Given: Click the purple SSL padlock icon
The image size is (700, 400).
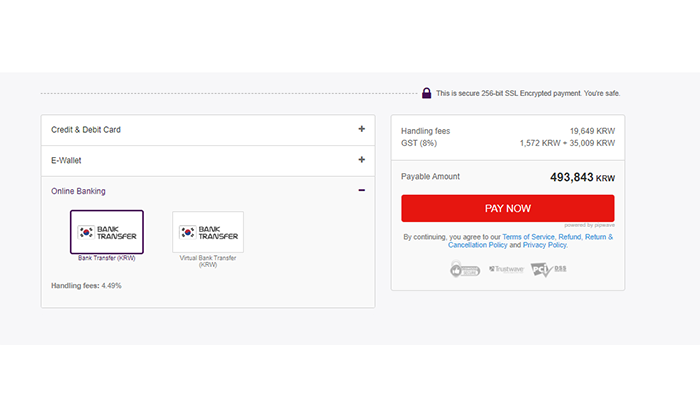Looking at the screenshot, I should pyautogui.click(x=426, y=93).
